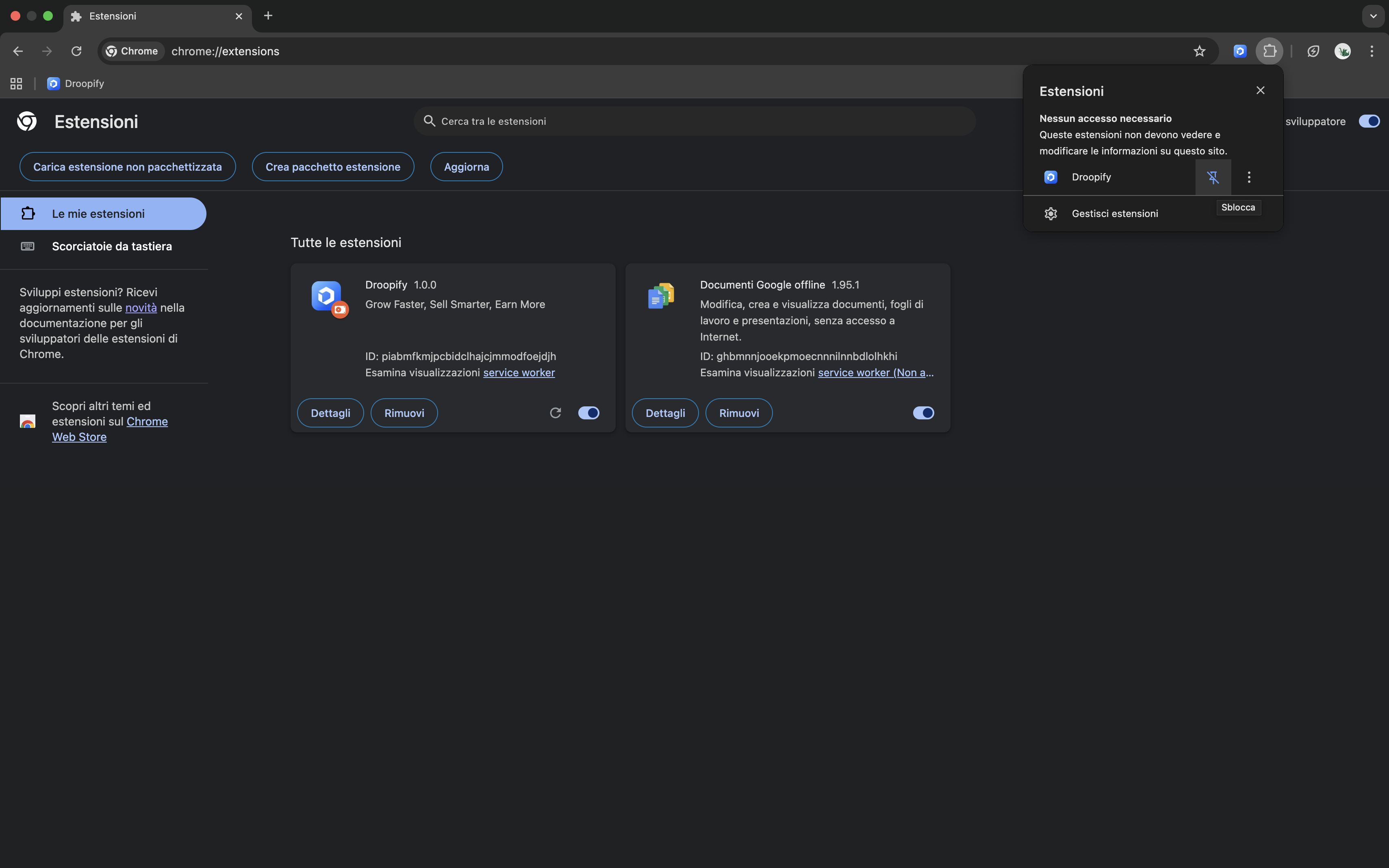This screenshot has height=868, width=1389.
Task: Select the Estensioni browser tab
Action: [157, 16]
